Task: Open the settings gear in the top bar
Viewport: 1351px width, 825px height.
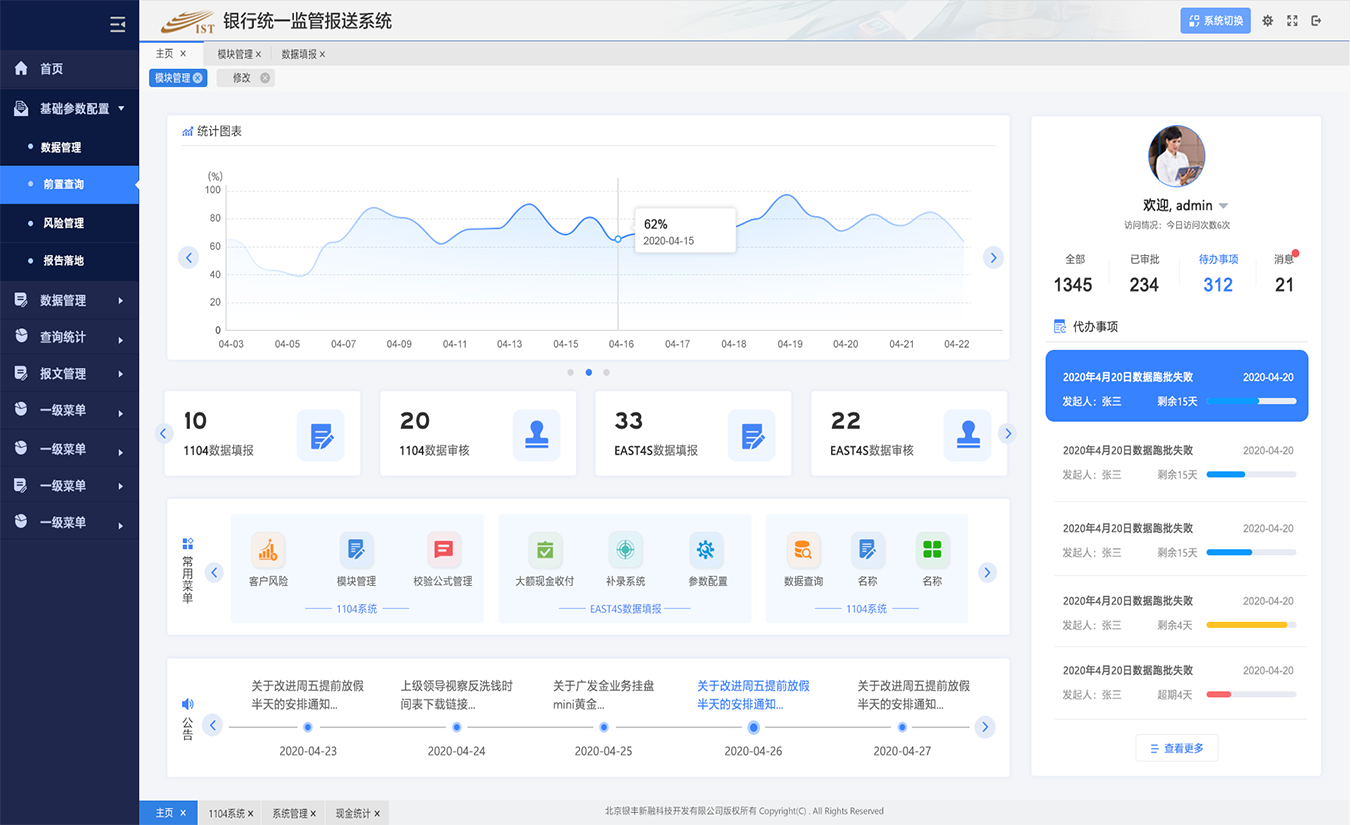Action: [1267, 20]
